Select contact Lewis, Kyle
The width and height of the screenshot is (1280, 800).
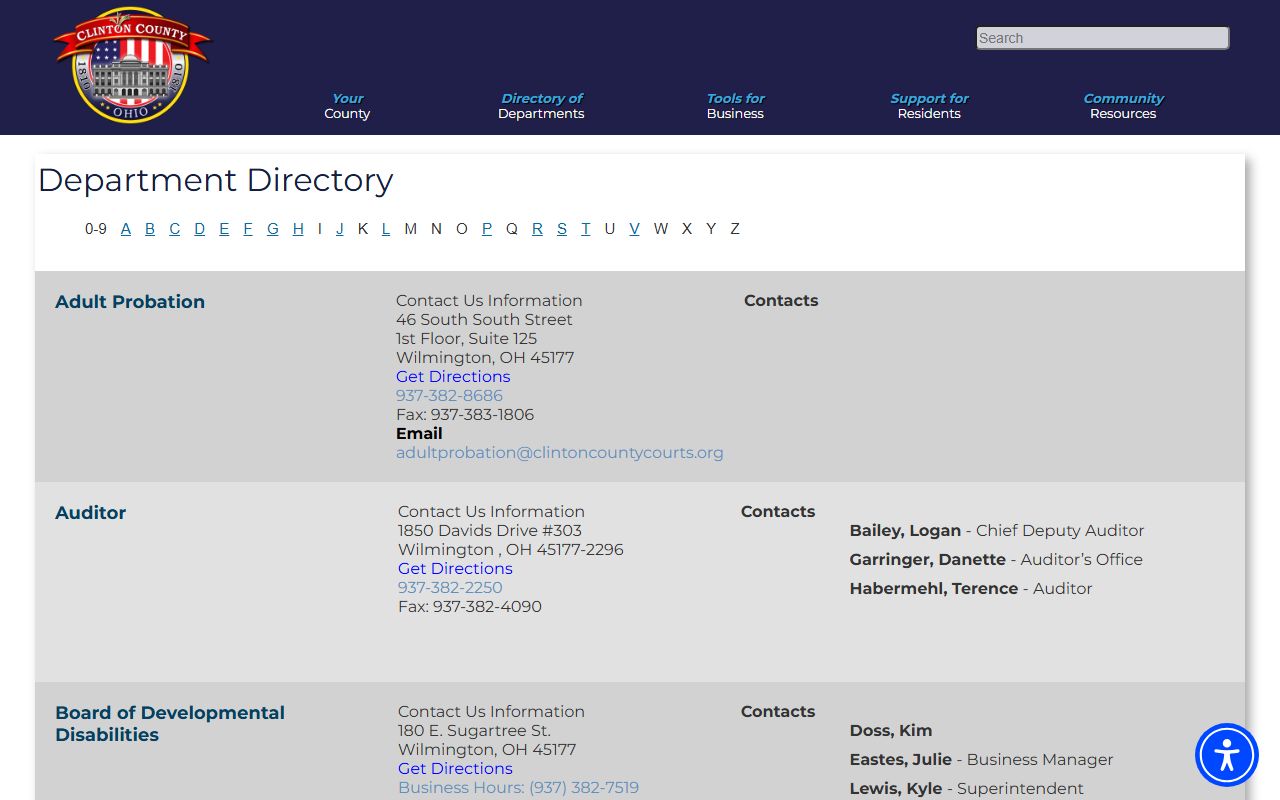pos(896,789)
